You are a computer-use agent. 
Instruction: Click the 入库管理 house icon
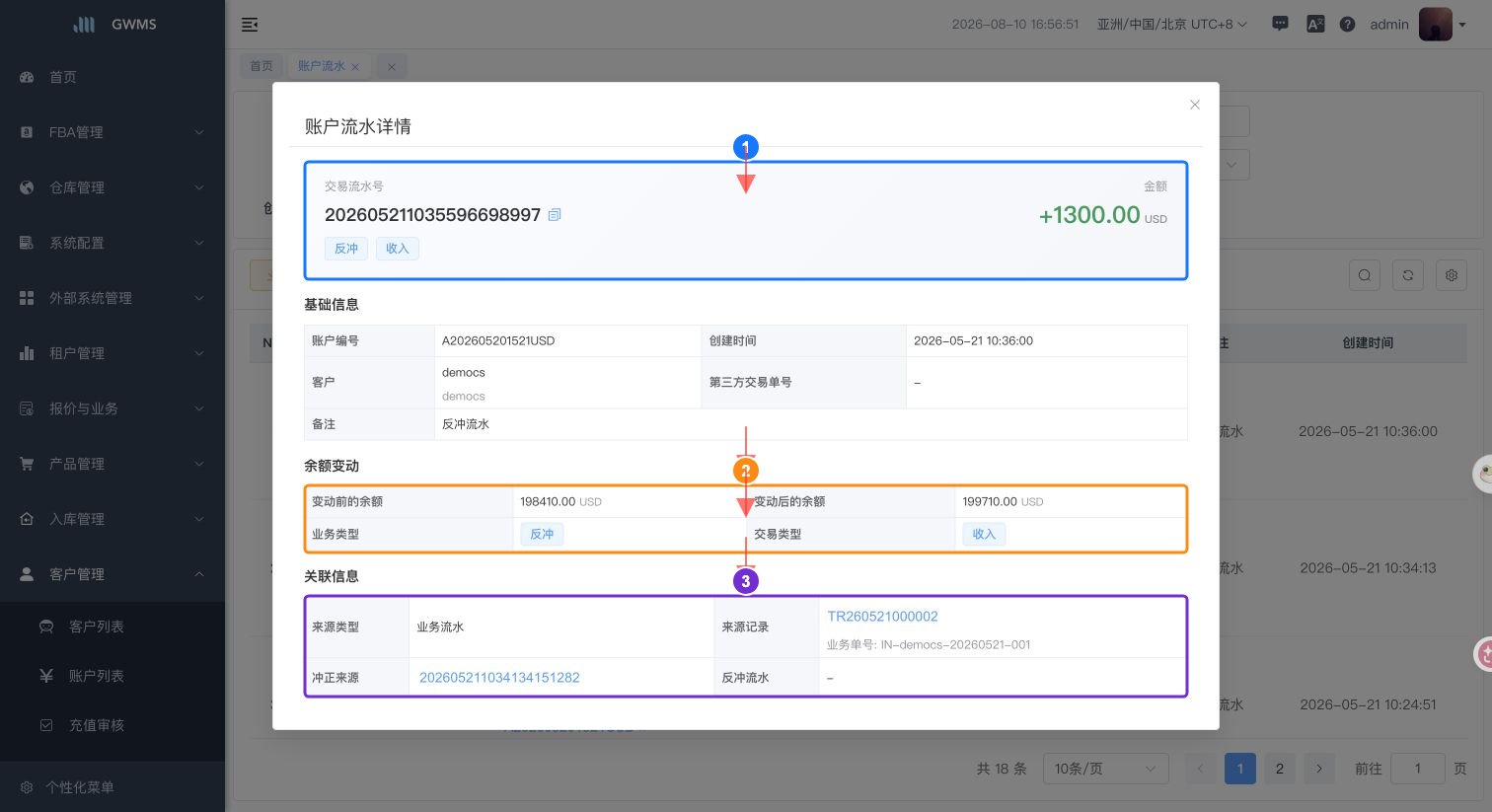27,519
